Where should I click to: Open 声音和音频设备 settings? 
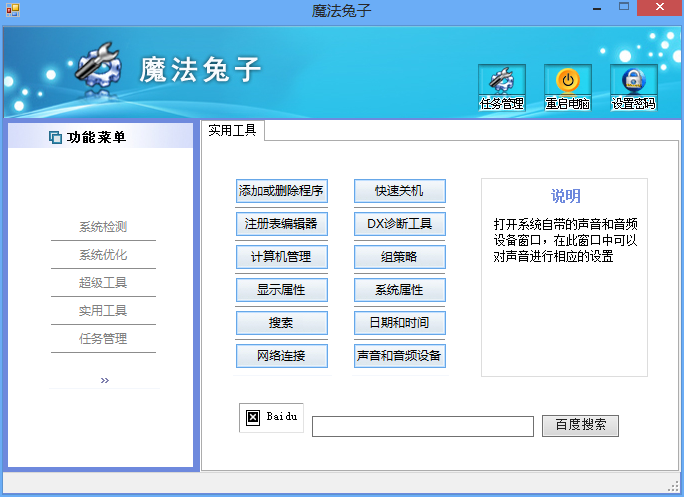click(x=400, y=356)
